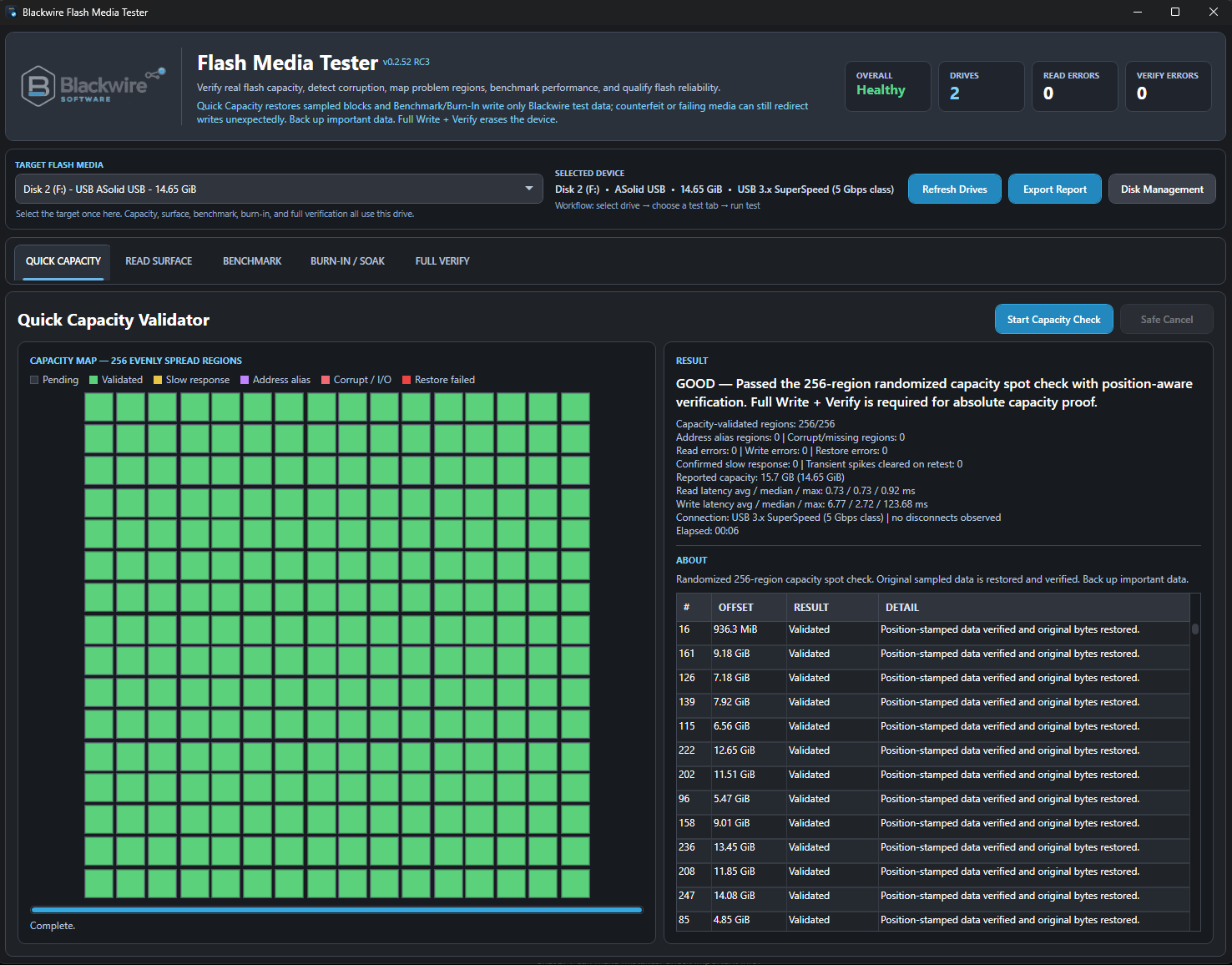Click the capacity check progress bar
This screenshot has width=1232, height=965.
336,910
